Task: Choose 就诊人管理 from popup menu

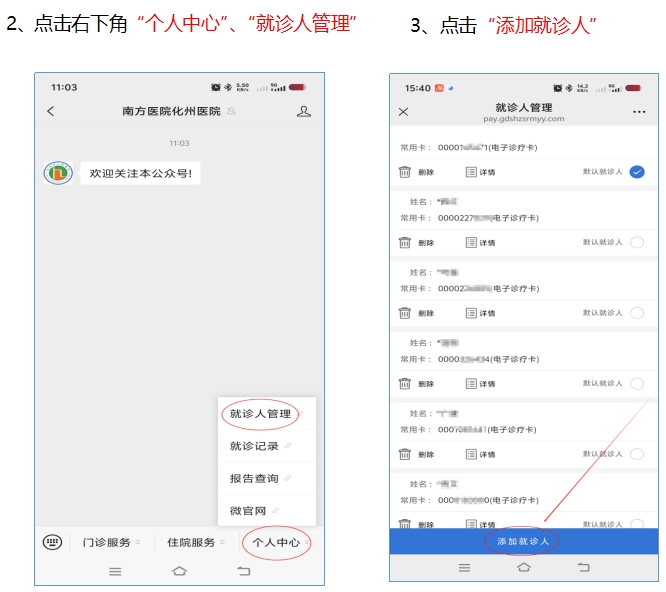Action: 261,414
